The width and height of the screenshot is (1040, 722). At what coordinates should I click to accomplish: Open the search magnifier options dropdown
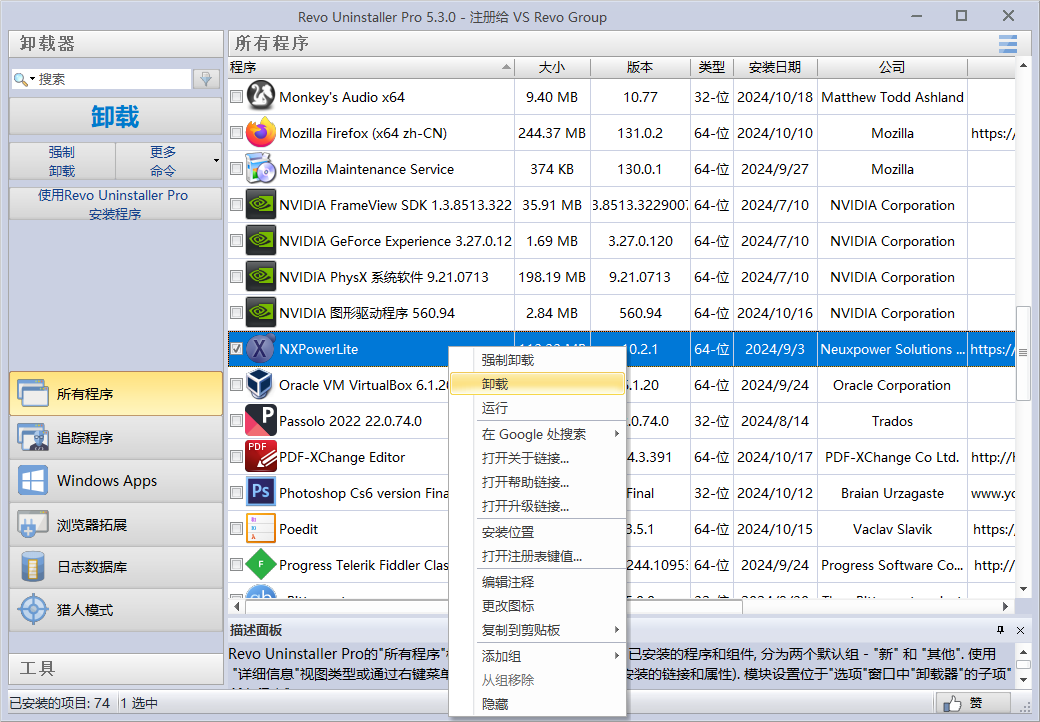25,79
